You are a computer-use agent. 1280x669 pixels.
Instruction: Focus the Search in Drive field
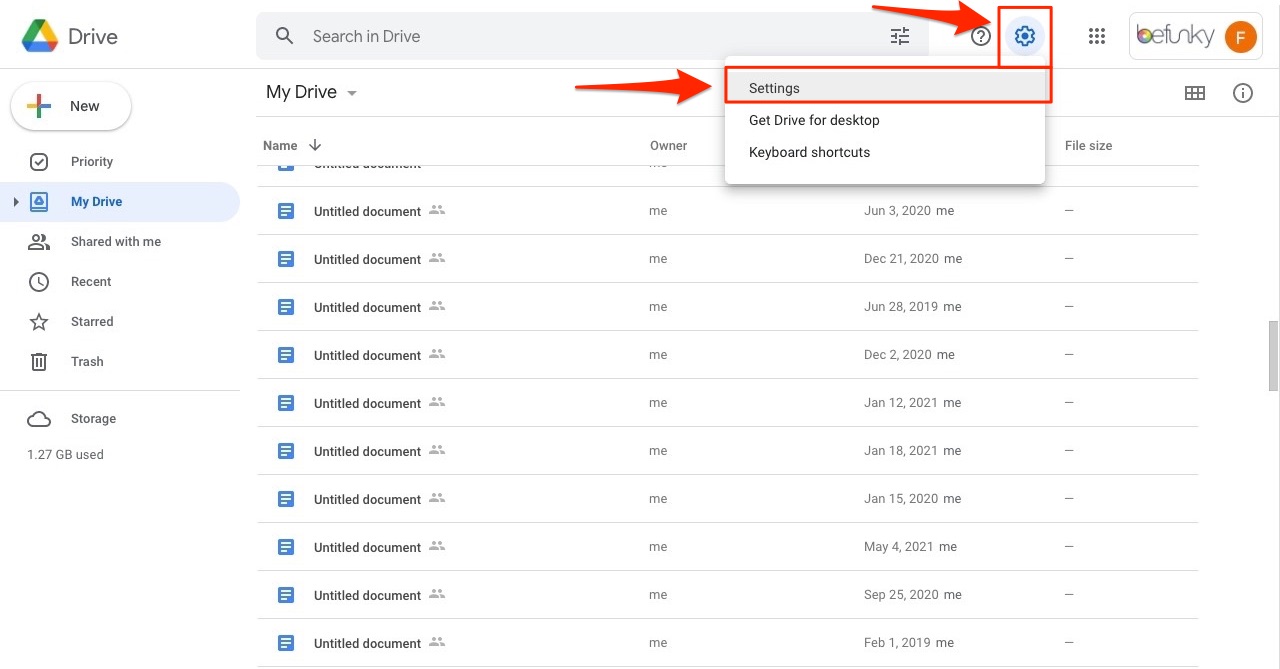pyautogui.click(x=592, y=37)
